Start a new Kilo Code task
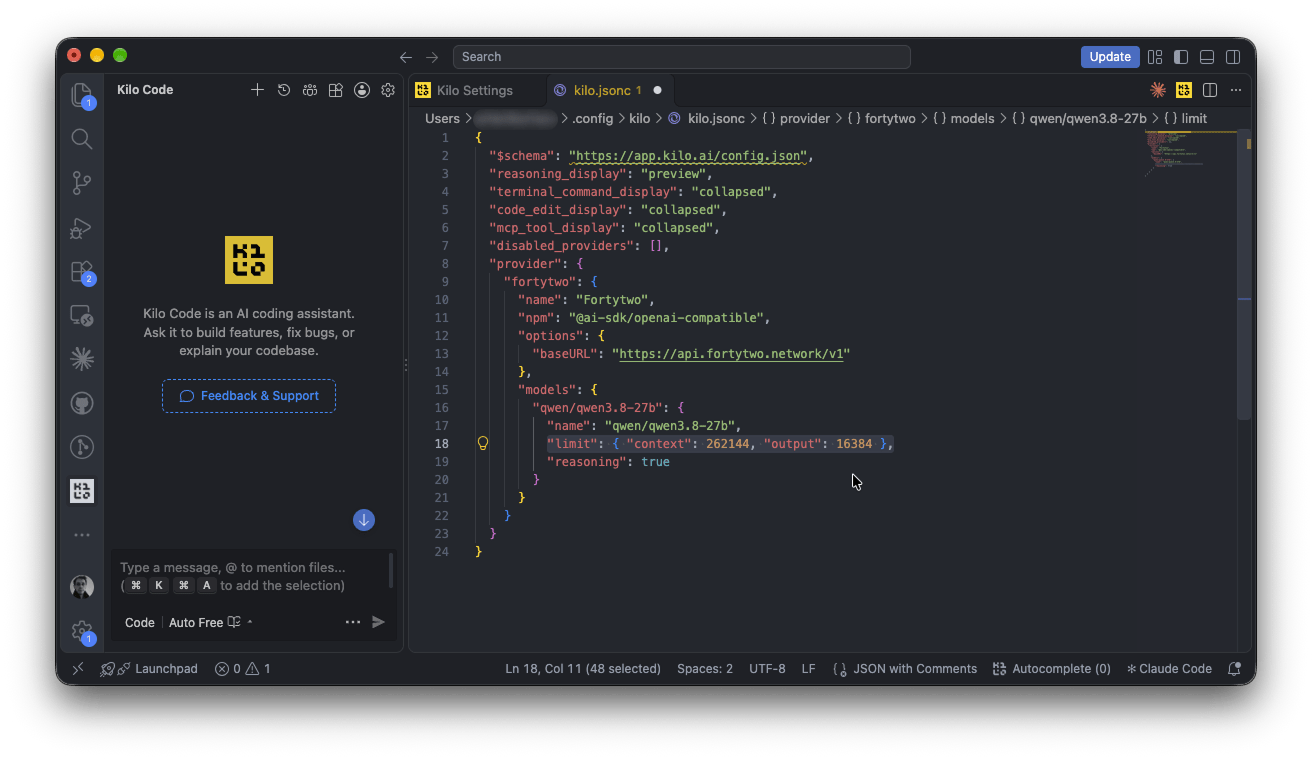 coord(257,90)
